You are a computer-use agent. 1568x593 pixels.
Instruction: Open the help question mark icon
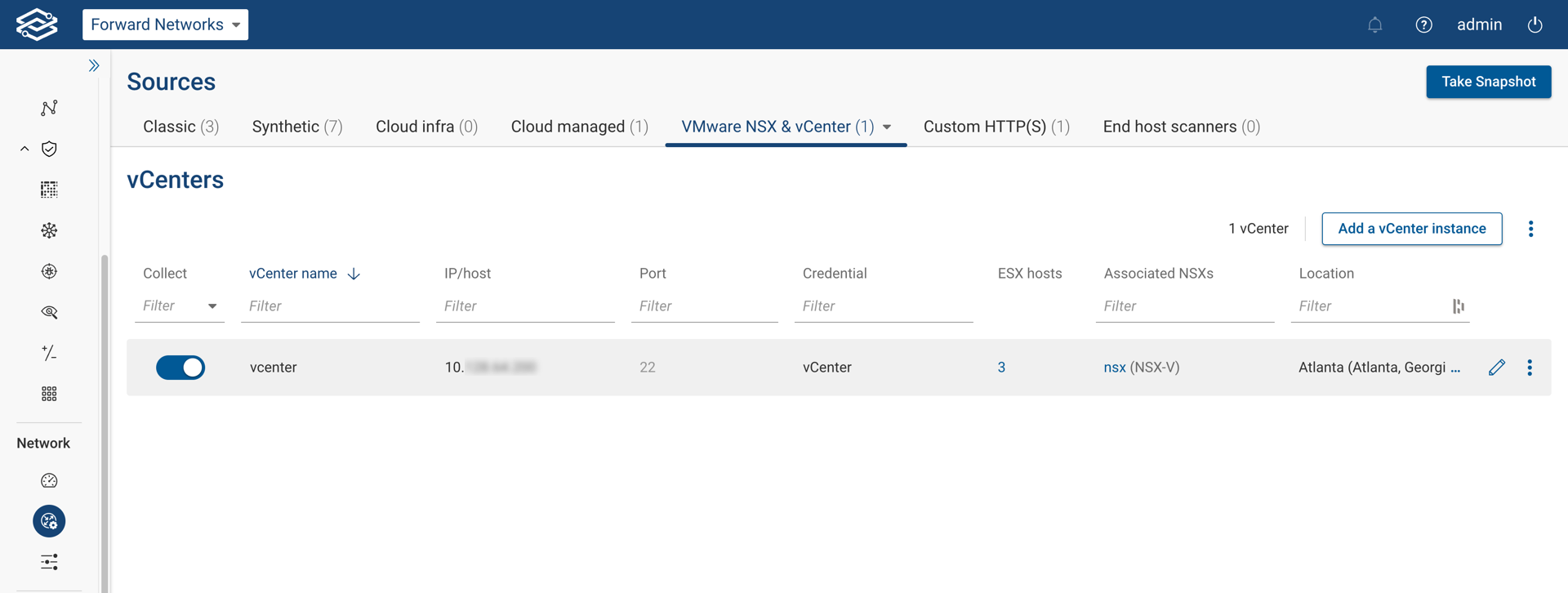pyautogui.click(x=1423, y=25)
